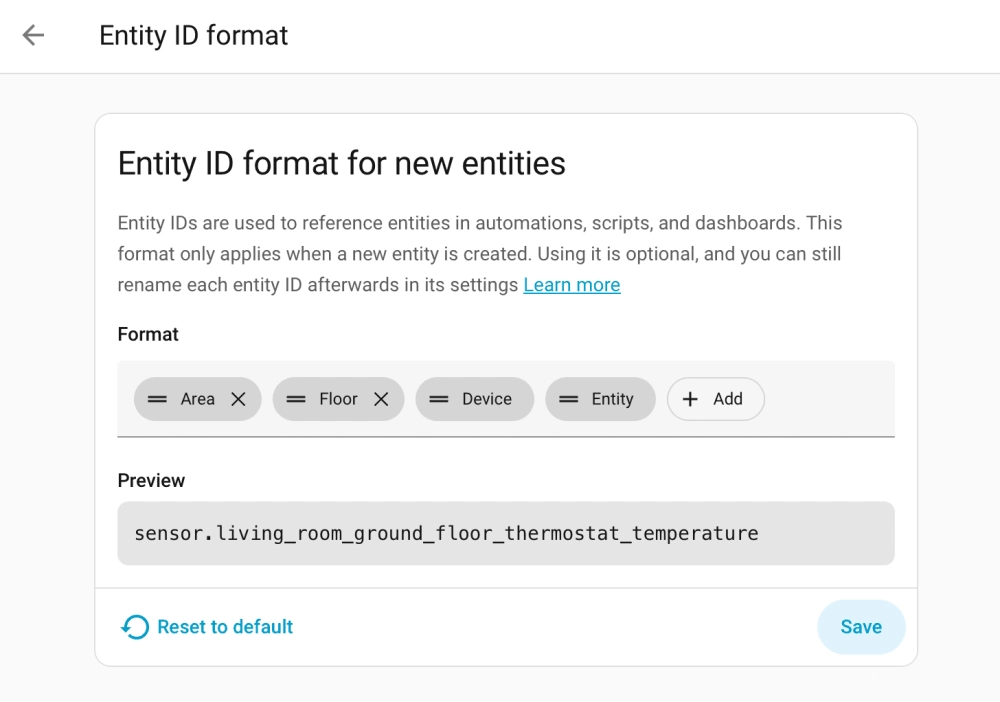
Task: Grab the drag handle on Device chip
Action: (439, 399)
